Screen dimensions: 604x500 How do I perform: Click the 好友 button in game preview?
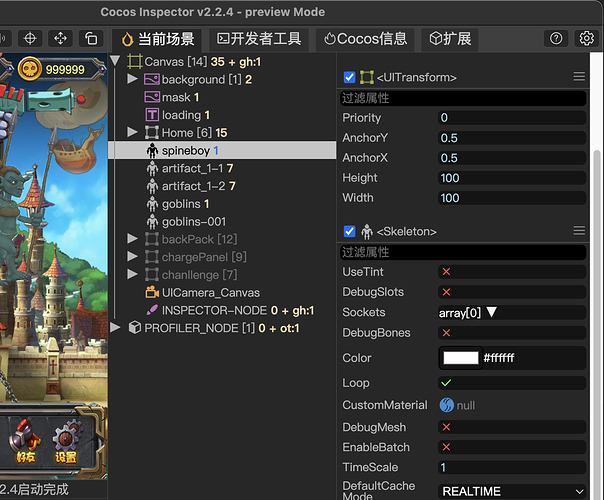pyautogui.click(x=25, y=442)
